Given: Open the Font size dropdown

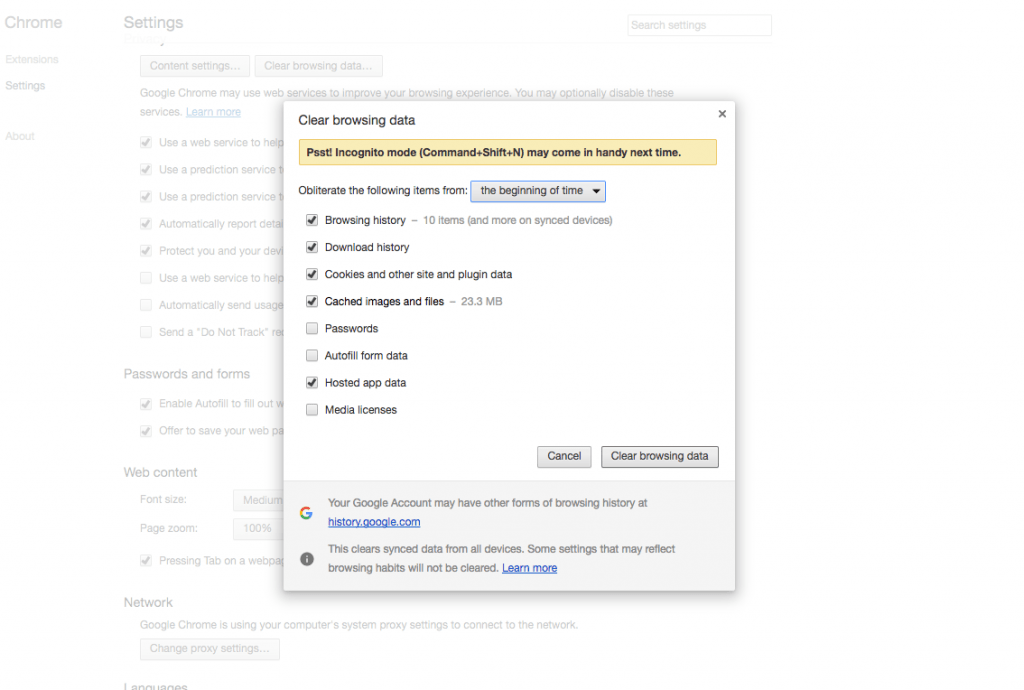Looking at the screenshot, I should click(259, 500).
